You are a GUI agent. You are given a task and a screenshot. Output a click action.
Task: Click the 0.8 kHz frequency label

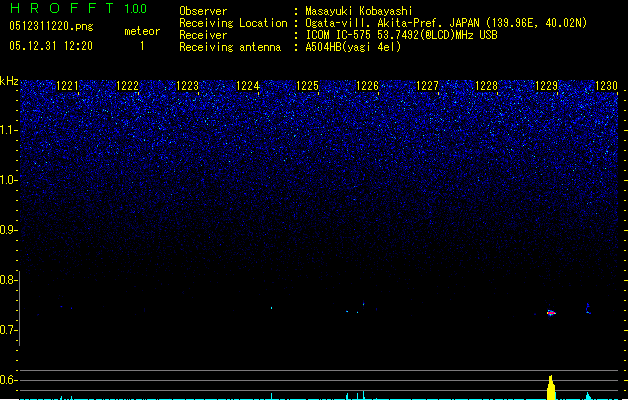pos(8,280)
